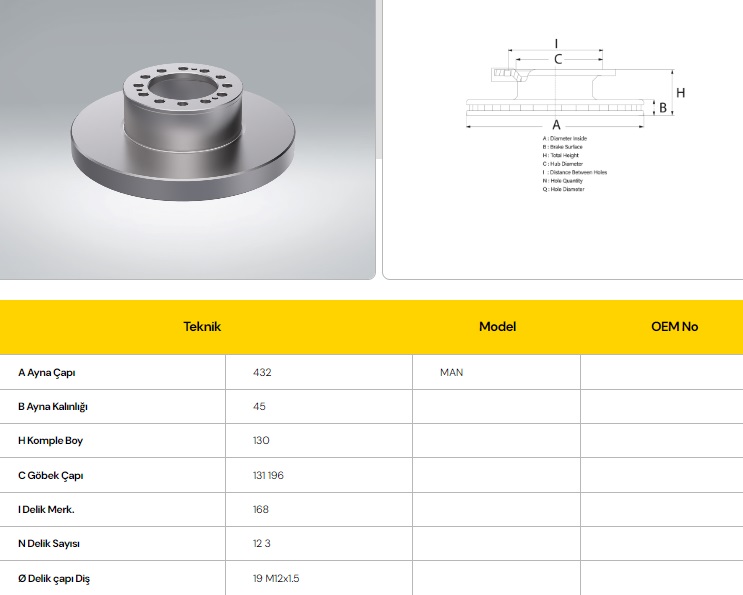Click the 19 M12x1.5 thread value
Image resolution: width=743 pixels, height=595 pixels.
click(277, 578)
